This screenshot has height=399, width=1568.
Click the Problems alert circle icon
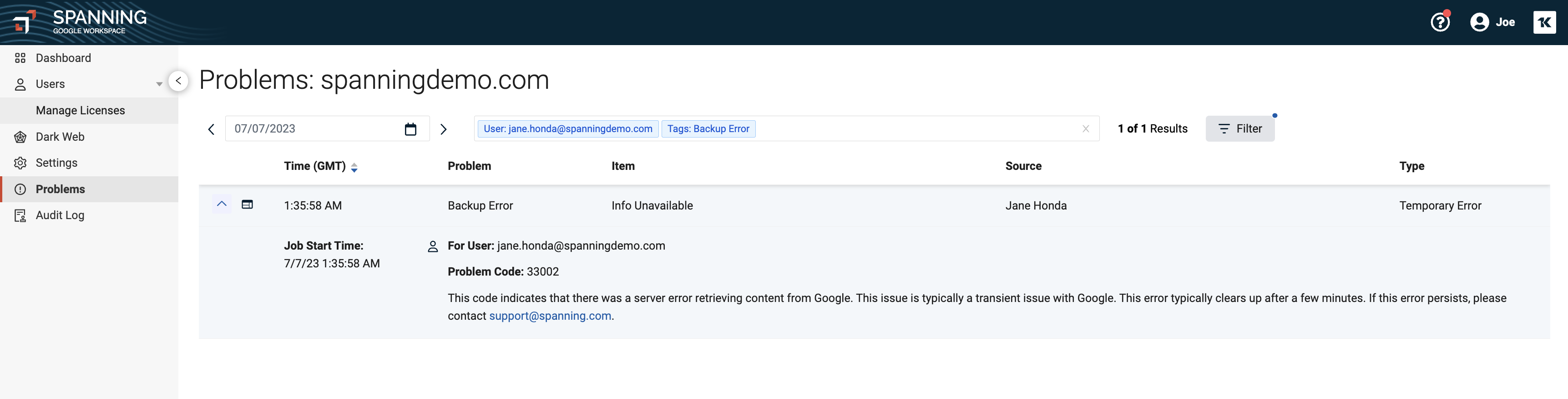pos(20,189)
